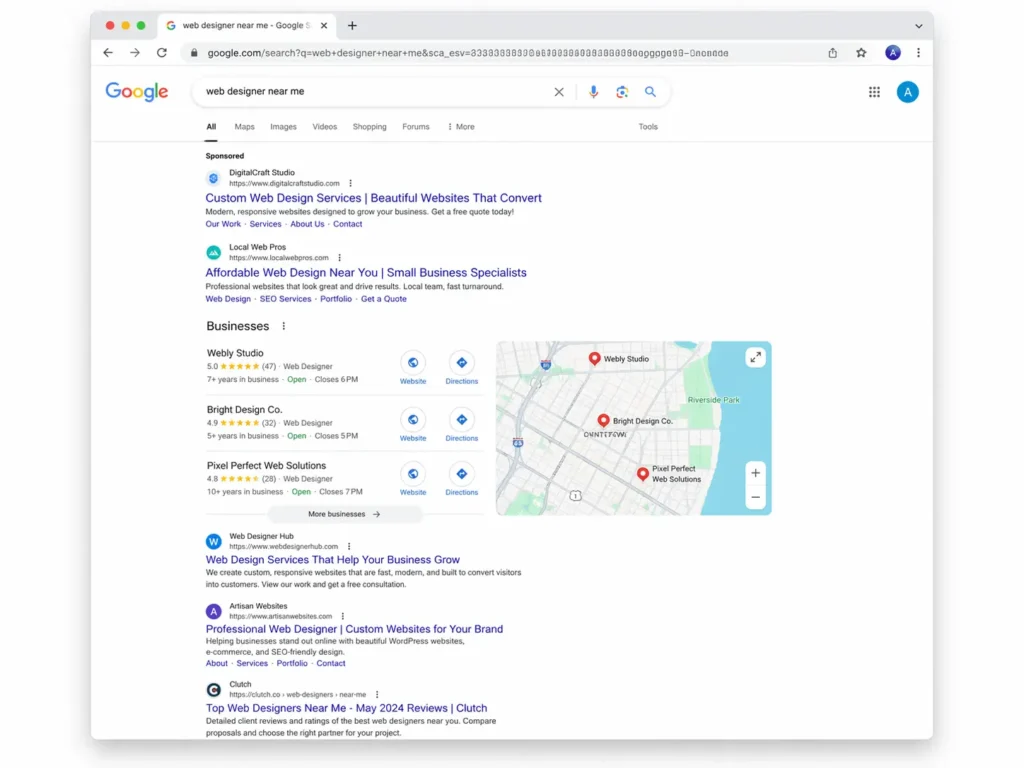Open the Tools search options
Viewport: 1024px width, 768px height.
648,127
